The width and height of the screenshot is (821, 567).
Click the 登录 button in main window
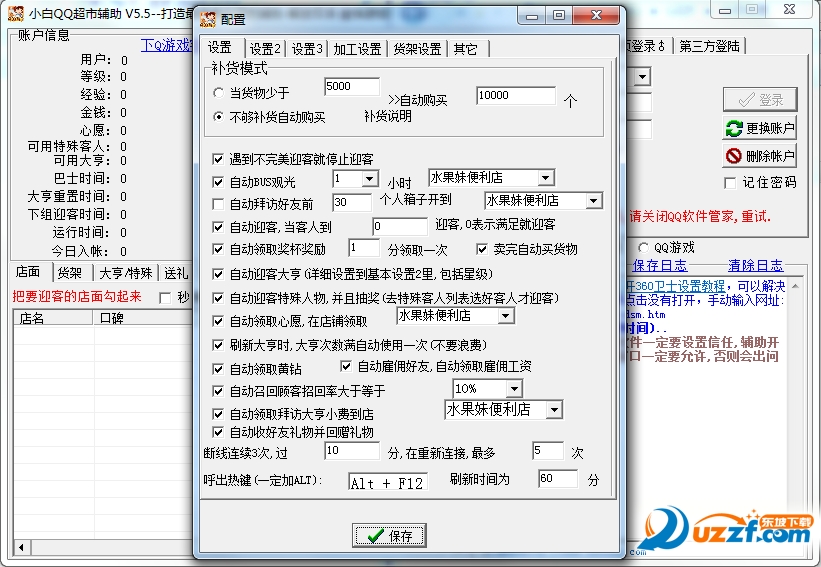point(760,99)
